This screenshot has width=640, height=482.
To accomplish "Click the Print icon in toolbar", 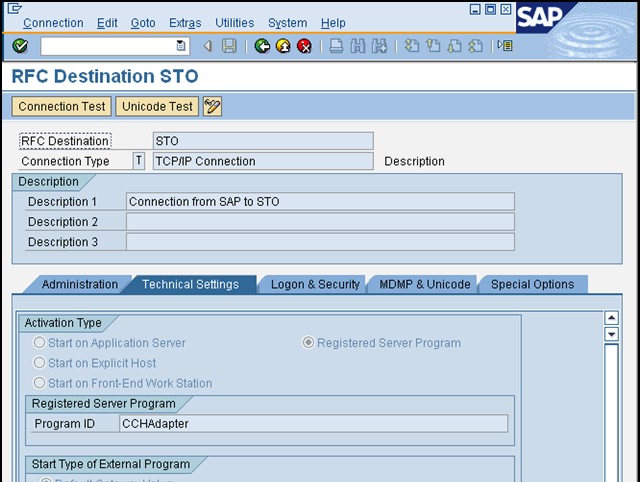I will click(337, 46).
